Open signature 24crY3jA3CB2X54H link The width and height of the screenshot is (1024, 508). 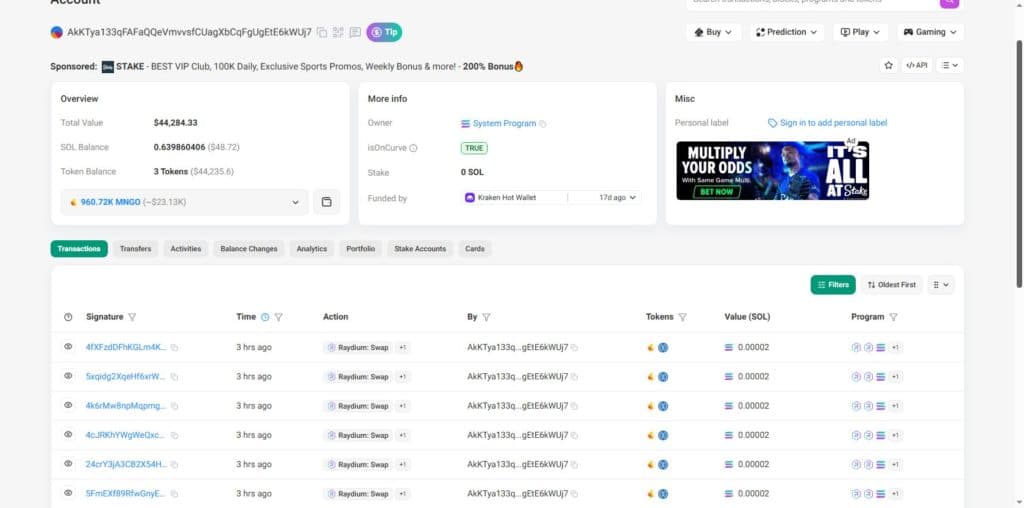click(x=126, y=464)
